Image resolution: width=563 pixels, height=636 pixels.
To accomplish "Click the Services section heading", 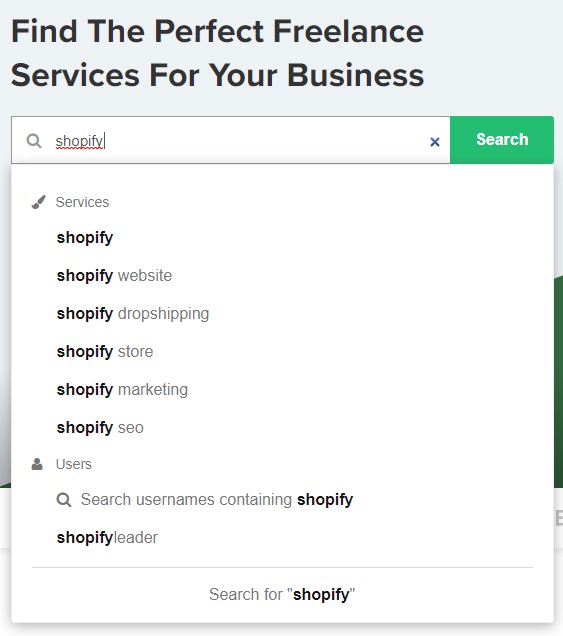I will [x=82, y=202].
